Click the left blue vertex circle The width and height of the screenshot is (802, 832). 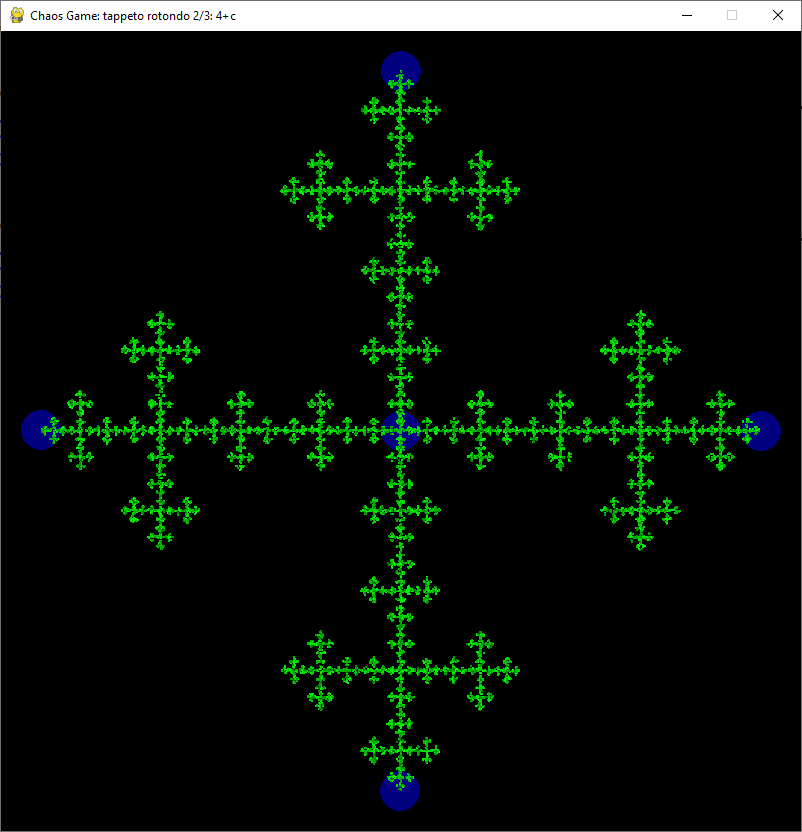pos(41,430)
